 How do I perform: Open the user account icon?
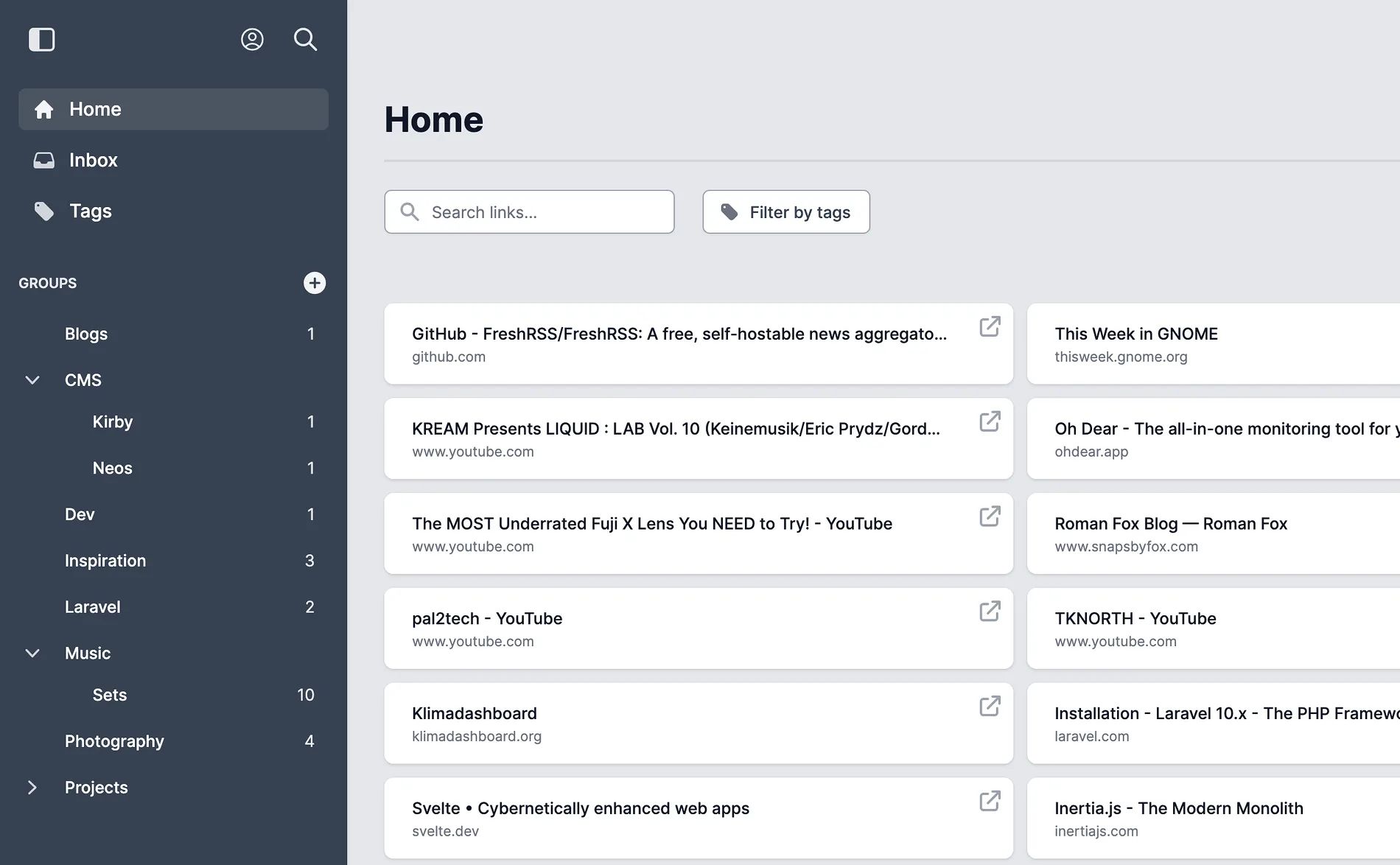coord(252,39)
